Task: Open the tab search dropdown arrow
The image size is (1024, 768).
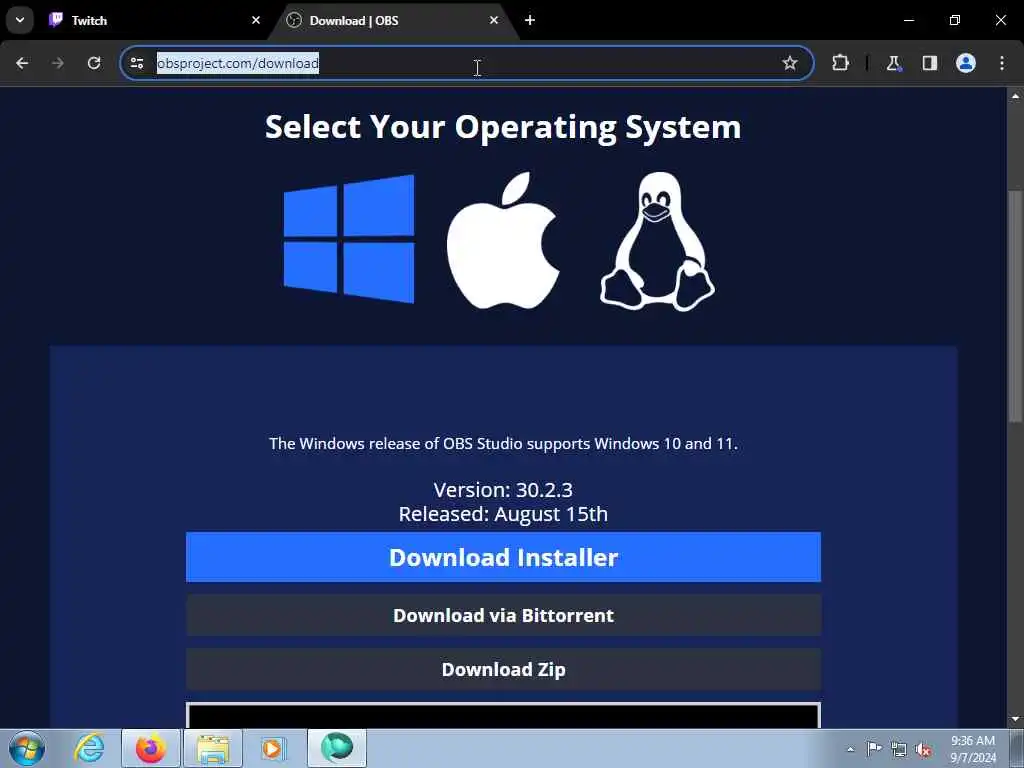Action: coord(20,20)
